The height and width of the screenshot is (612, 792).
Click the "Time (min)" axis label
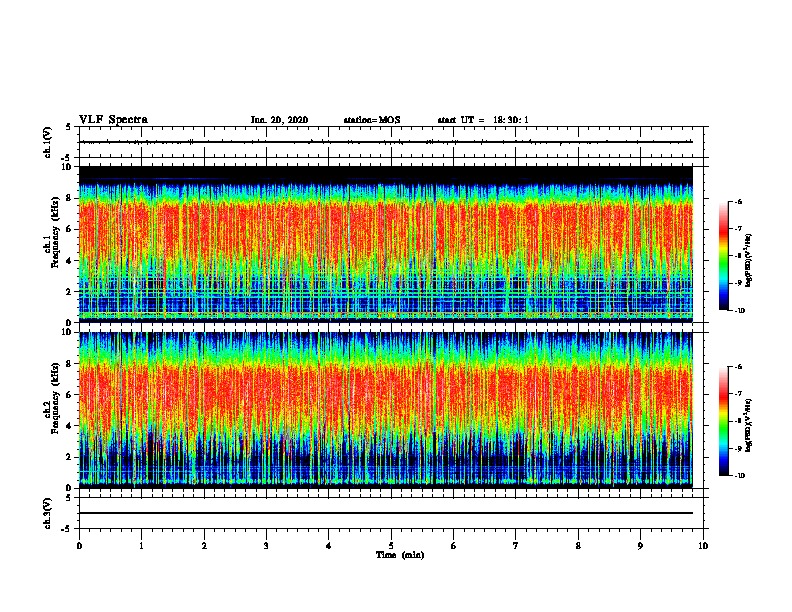[400, 555]
